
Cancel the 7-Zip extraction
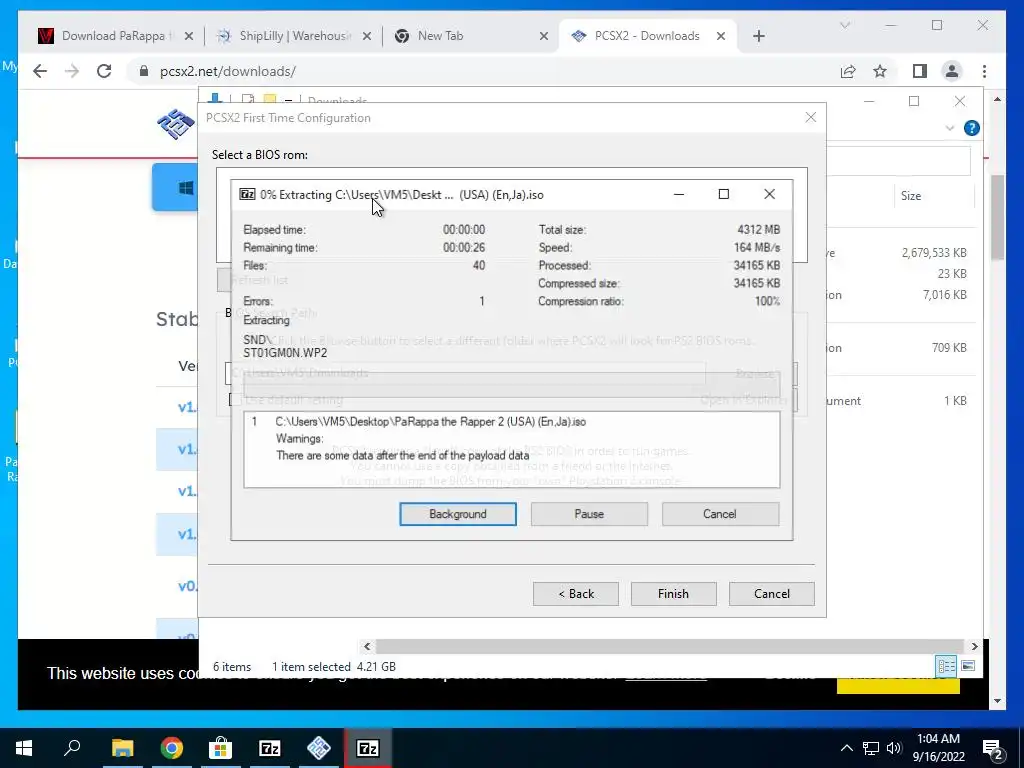[720, 514]
